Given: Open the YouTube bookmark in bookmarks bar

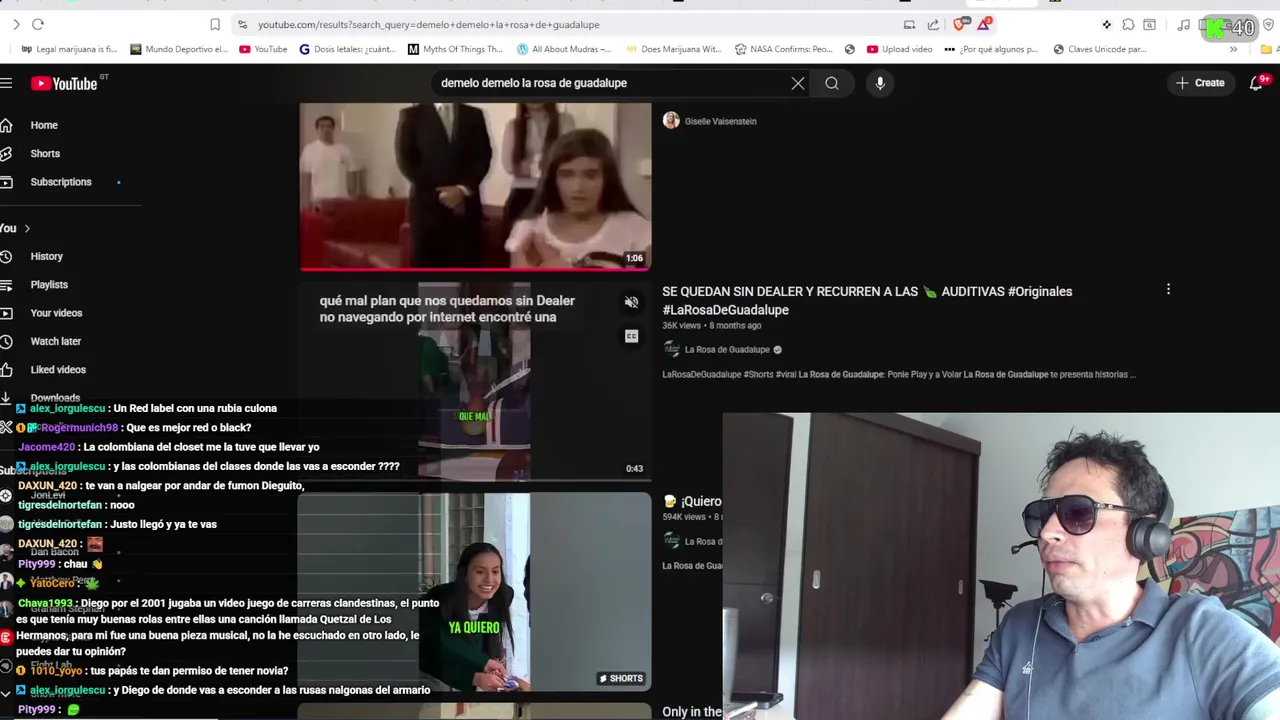Looking at the screenshot, I should [263, 49].
